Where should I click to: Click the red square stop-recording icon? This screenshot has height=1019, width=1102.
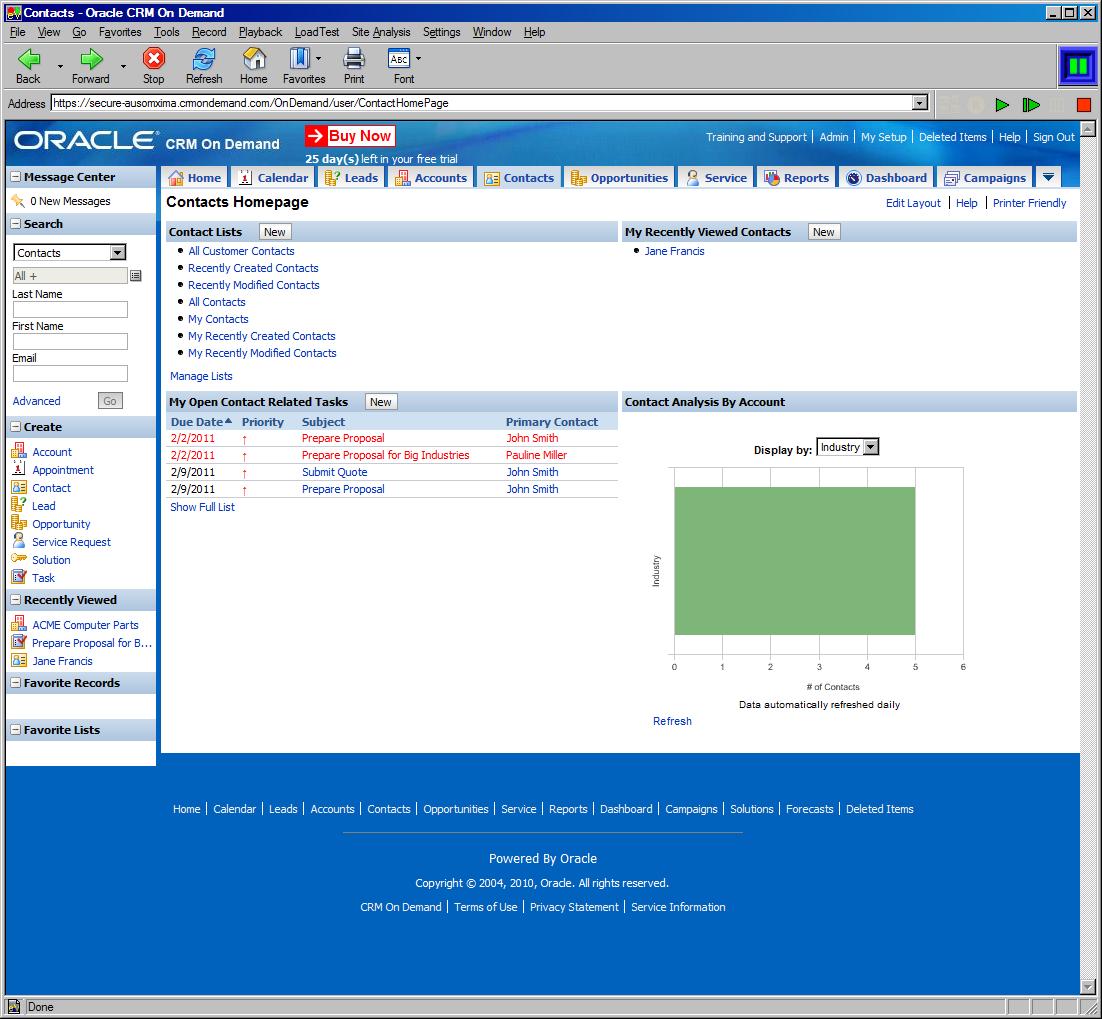point(1084,105)
